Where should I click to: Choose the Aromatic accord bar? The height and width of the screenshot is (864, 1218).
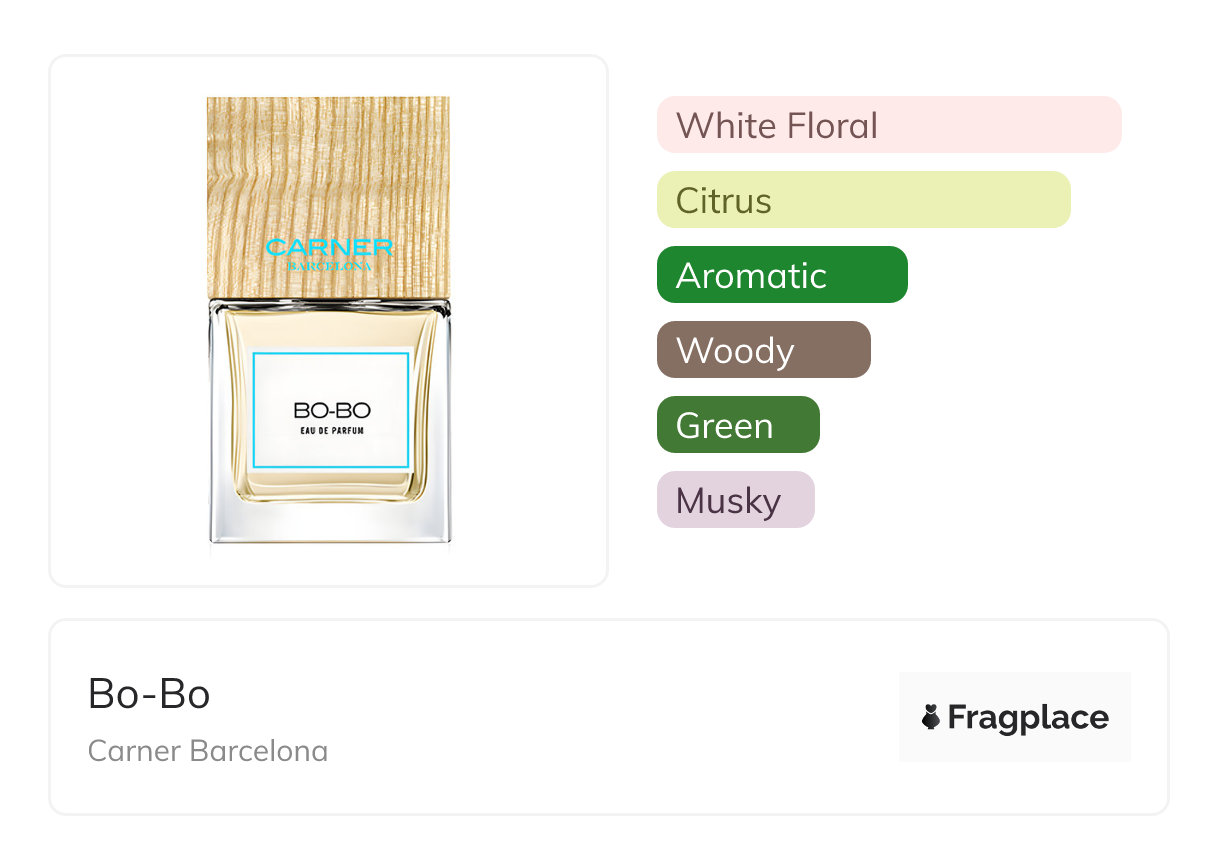coord(781,275)
